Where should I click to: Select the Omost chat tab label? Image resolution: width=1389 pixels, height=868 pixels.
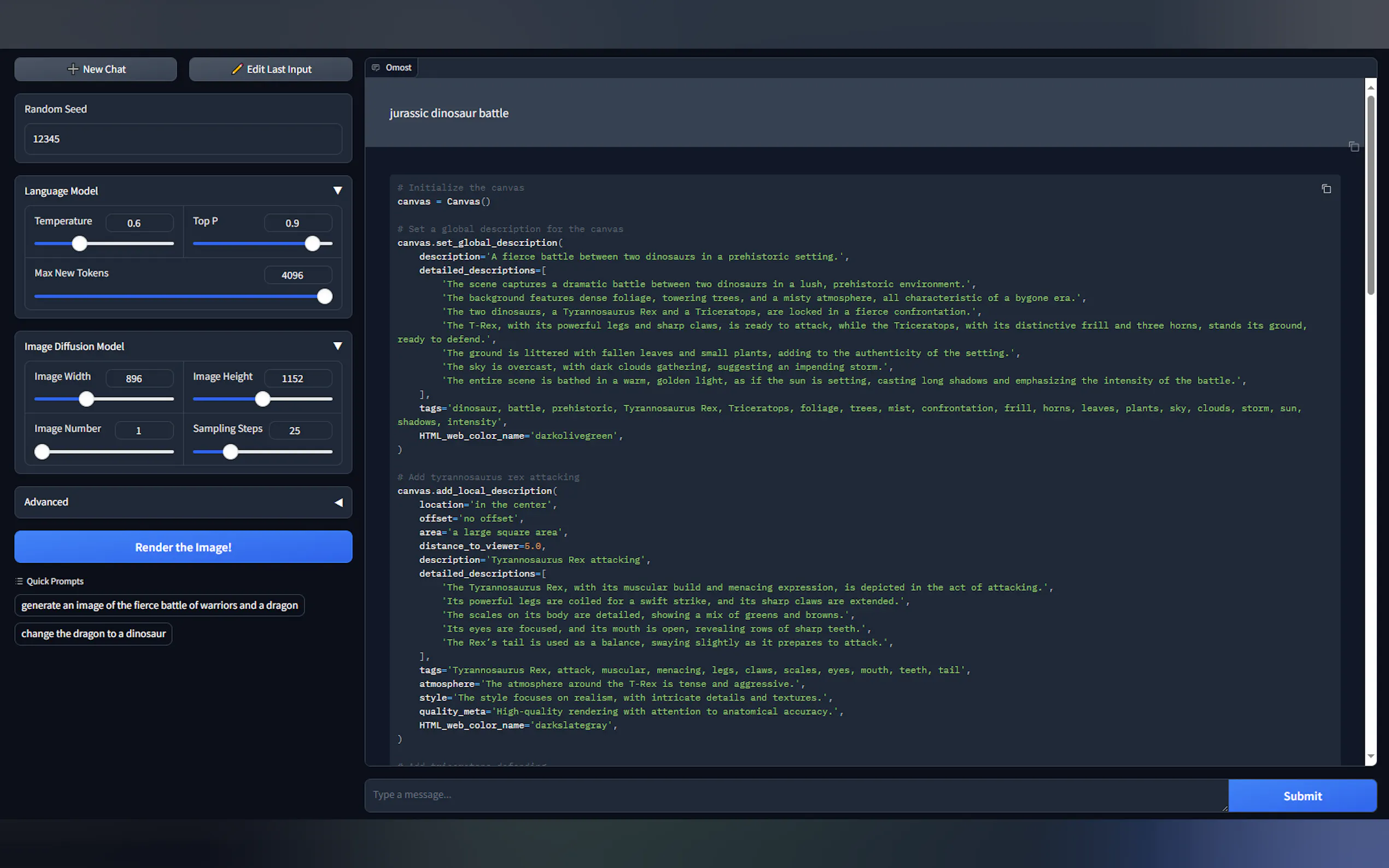pos(398,68)
